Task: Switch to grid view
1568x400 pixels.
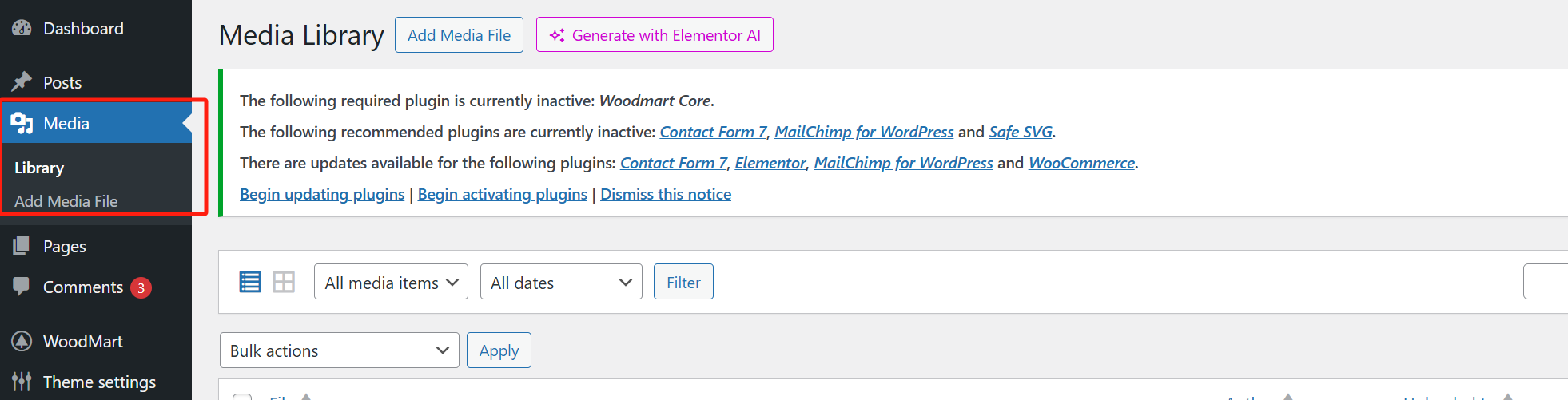Action: click(x=284, y=282)
